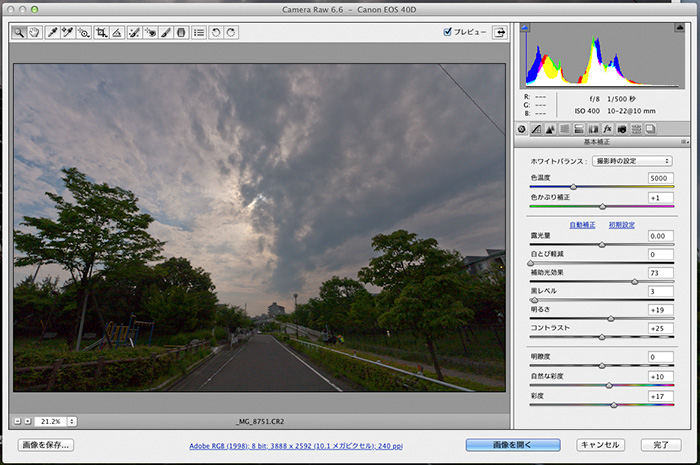Click the コントラスト value field +25
The width and height of the screenshot is (700, 465).
pos(661,328)
